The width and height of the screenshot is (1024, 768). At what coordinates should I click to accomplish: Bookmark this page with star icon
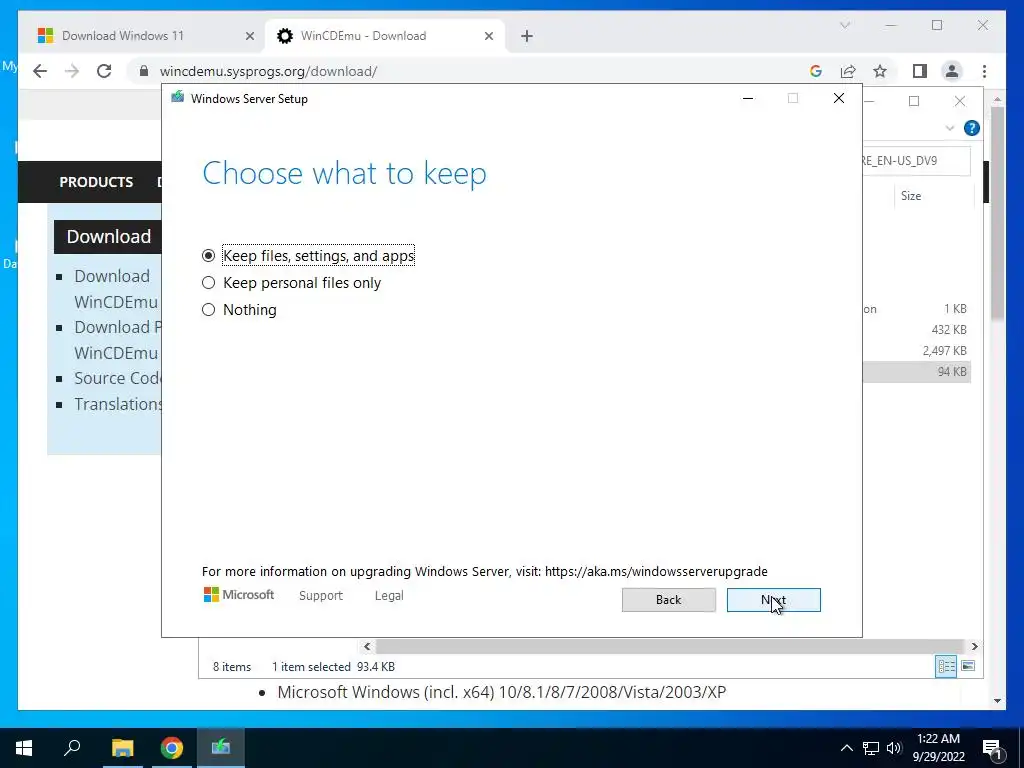(x=880, y=71)
